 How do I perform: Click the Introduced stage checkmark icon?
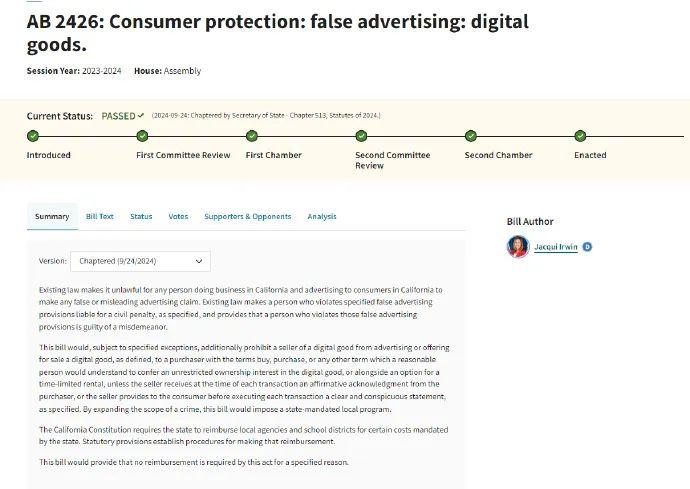pyautogui.click(x=33, y=136)
